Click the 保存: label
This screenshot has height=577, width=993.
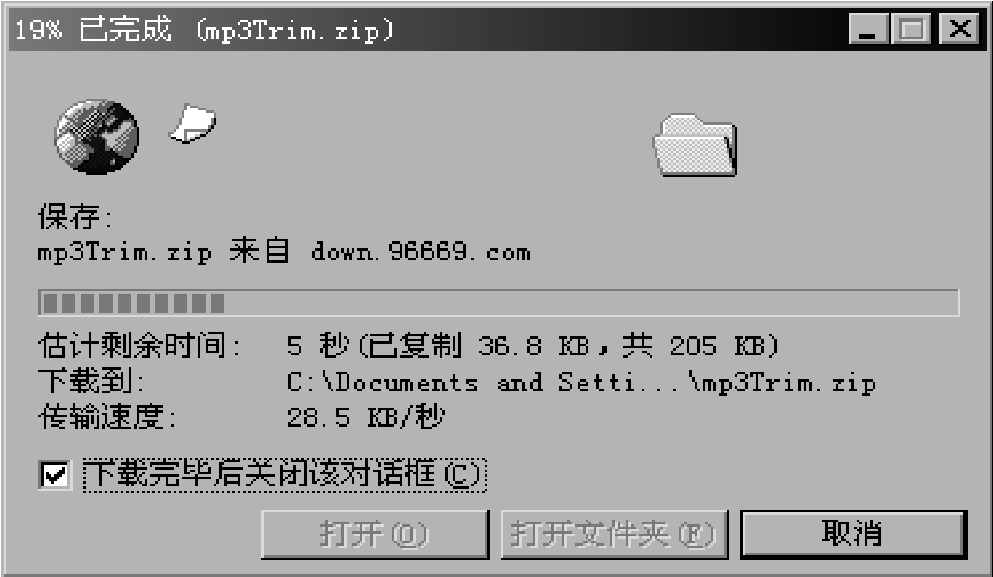tap(75, 217)
